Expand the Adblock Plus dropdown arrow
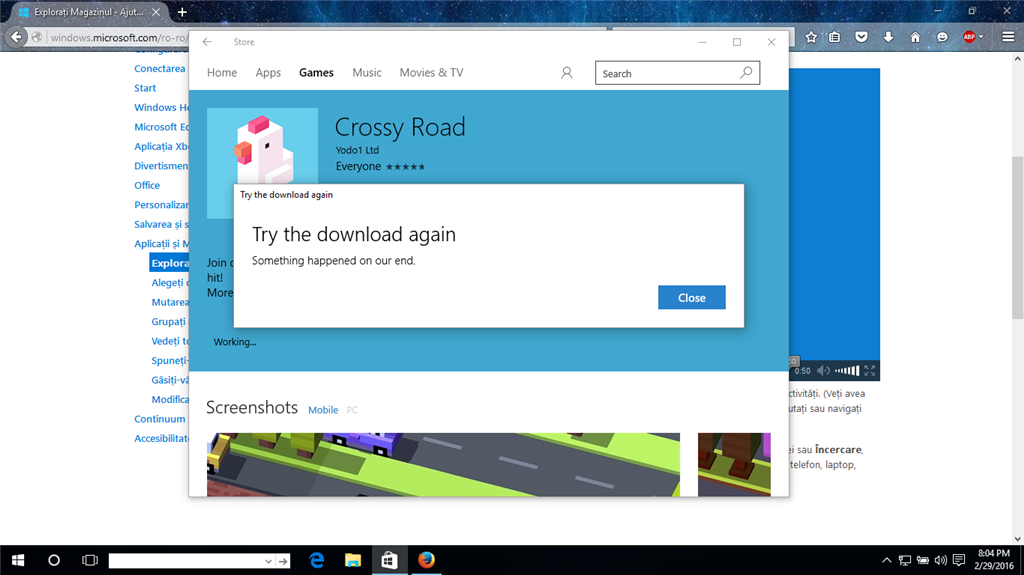1024x575 pixels. coord(981,37)
